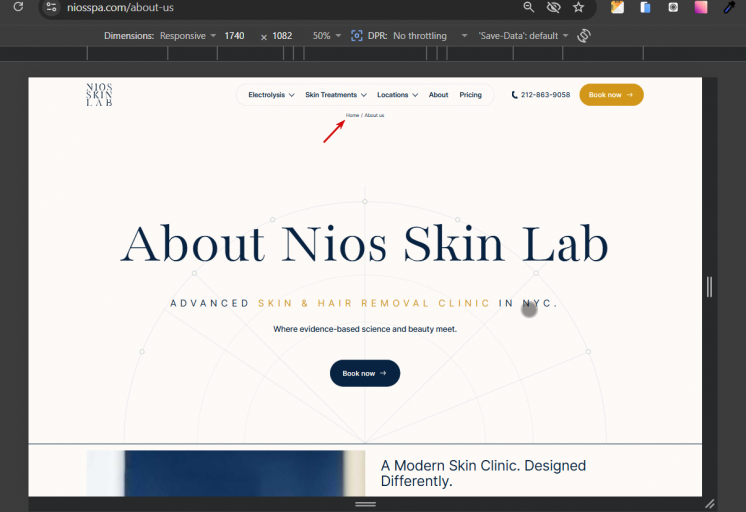Open the site information icon beside URL

click(51, 7)
